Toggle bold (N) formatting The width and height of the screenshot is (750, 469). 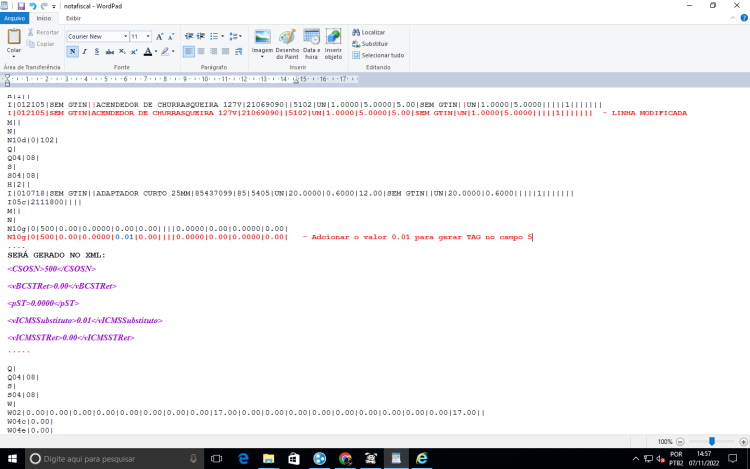tap(72, 51)
